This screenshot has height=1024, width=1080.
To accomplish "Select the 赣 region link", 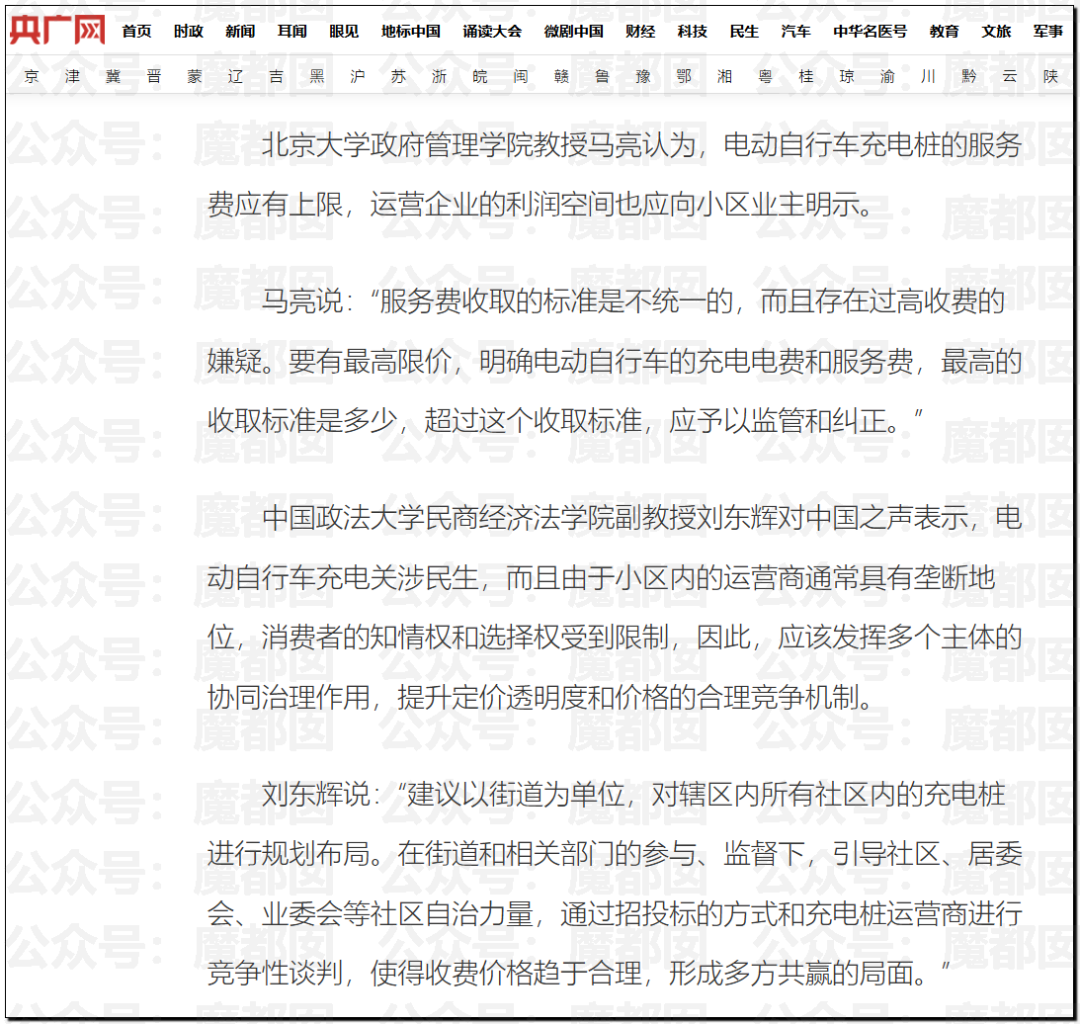I will pyautogui.click(x=561, y=76).
